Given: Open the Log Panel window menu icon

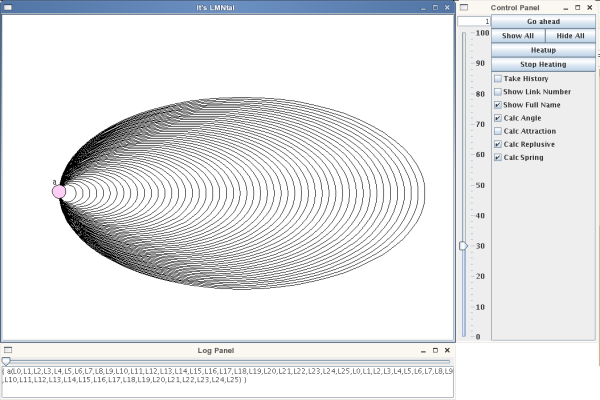Looking at the screenshot, I should click(7, 350).
